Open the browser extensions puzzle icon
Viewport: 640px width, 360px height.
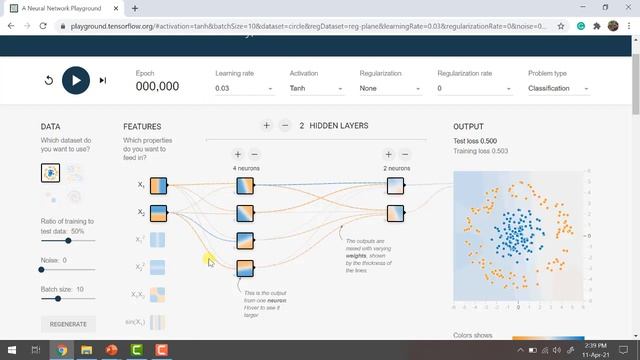(x=597, y=26)
